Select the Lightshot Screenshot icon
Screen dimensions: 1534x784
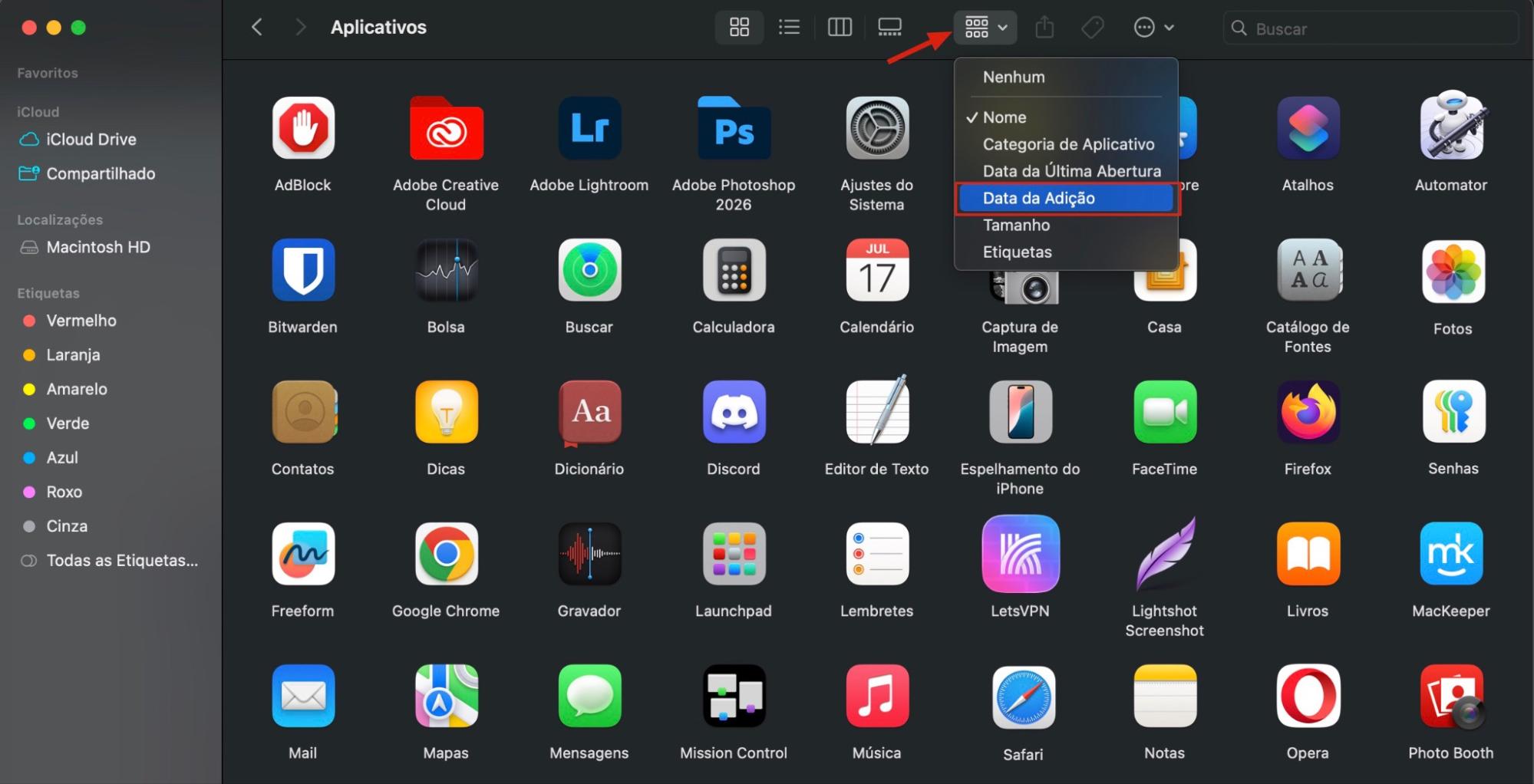pos(1165,553)
